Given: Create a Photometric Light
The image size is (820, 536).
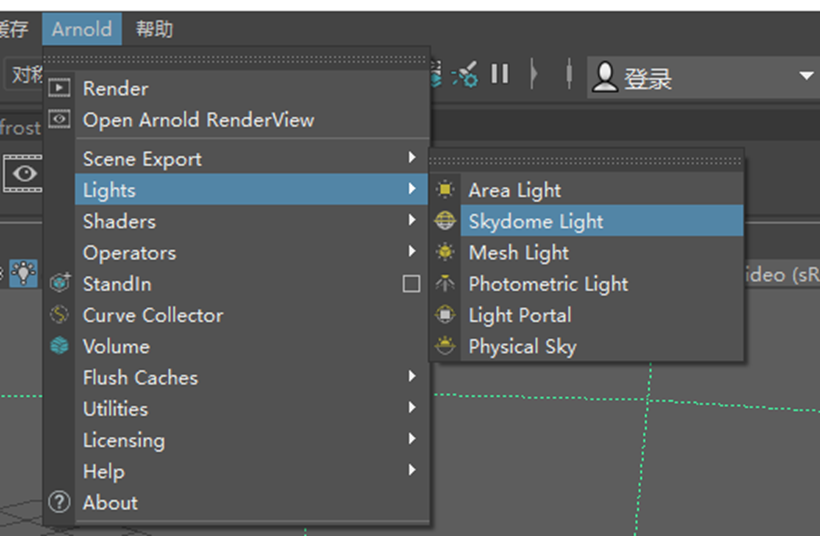Looking at the screenshot, I should (x=602, y=284).
